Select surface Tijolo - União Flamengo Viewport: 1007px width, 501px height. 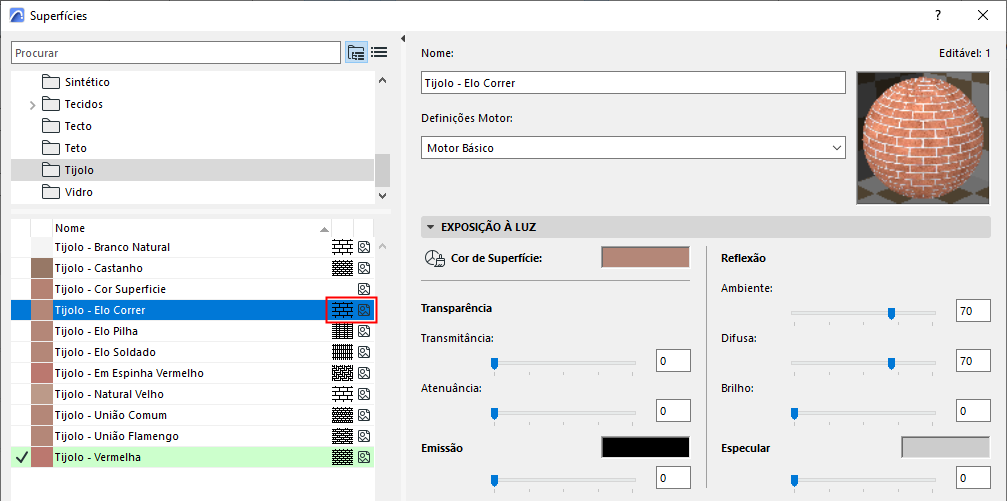tap(193, 436)
